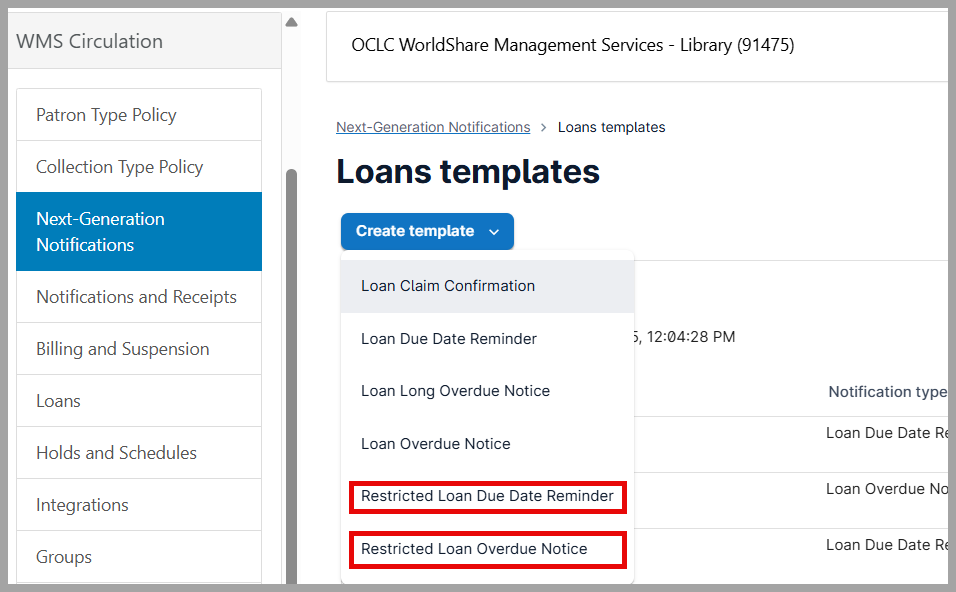Open Patron Type Policy in sidebar

(106, 115)
